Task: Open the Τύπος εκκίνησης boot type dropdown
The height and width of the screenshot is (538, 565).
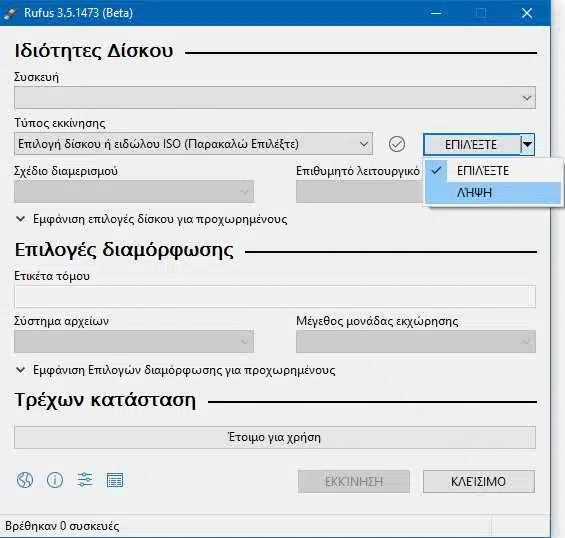Action: (x=193, y=144)
